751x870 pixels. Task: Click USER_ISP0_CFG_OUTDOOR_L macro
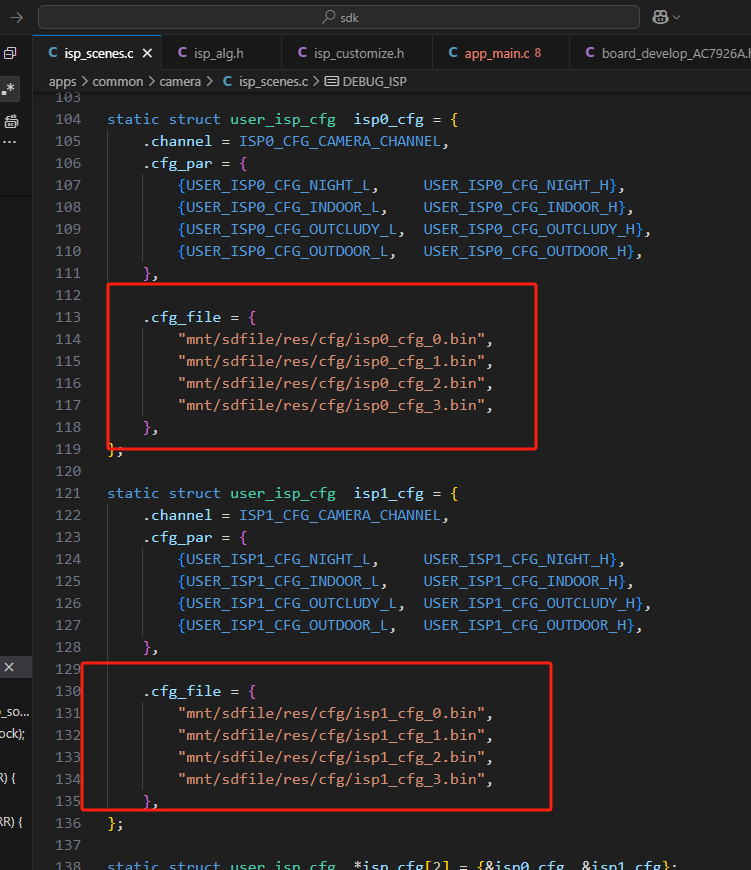point(287,251)
